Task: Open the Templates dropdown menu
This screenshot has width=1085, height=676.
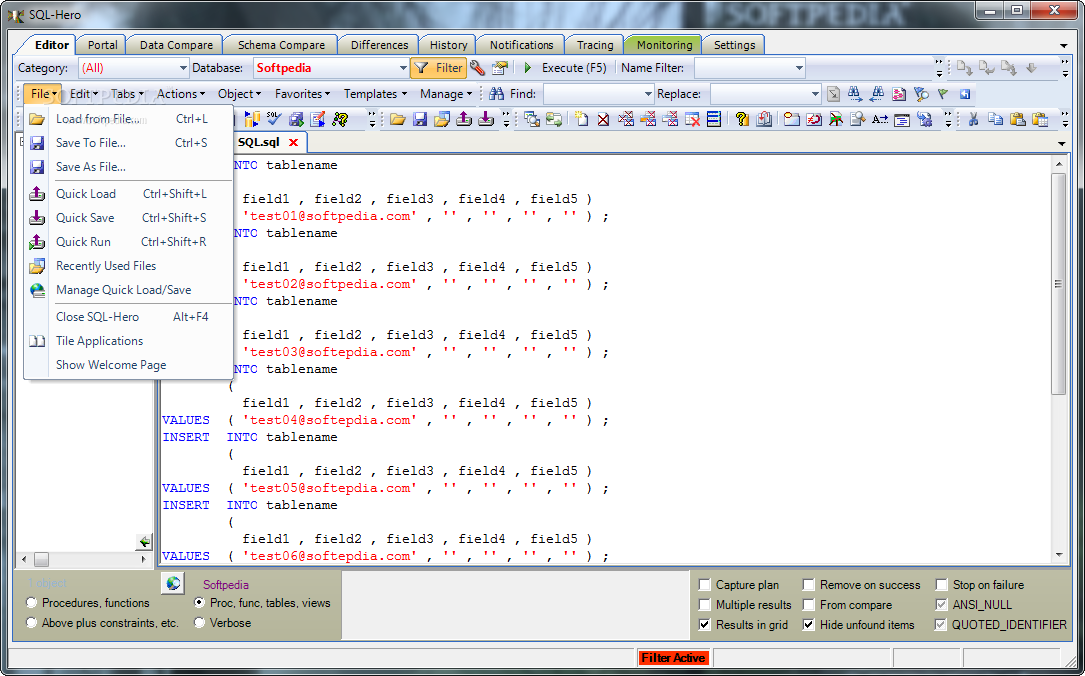Action: tap(375, 93)
